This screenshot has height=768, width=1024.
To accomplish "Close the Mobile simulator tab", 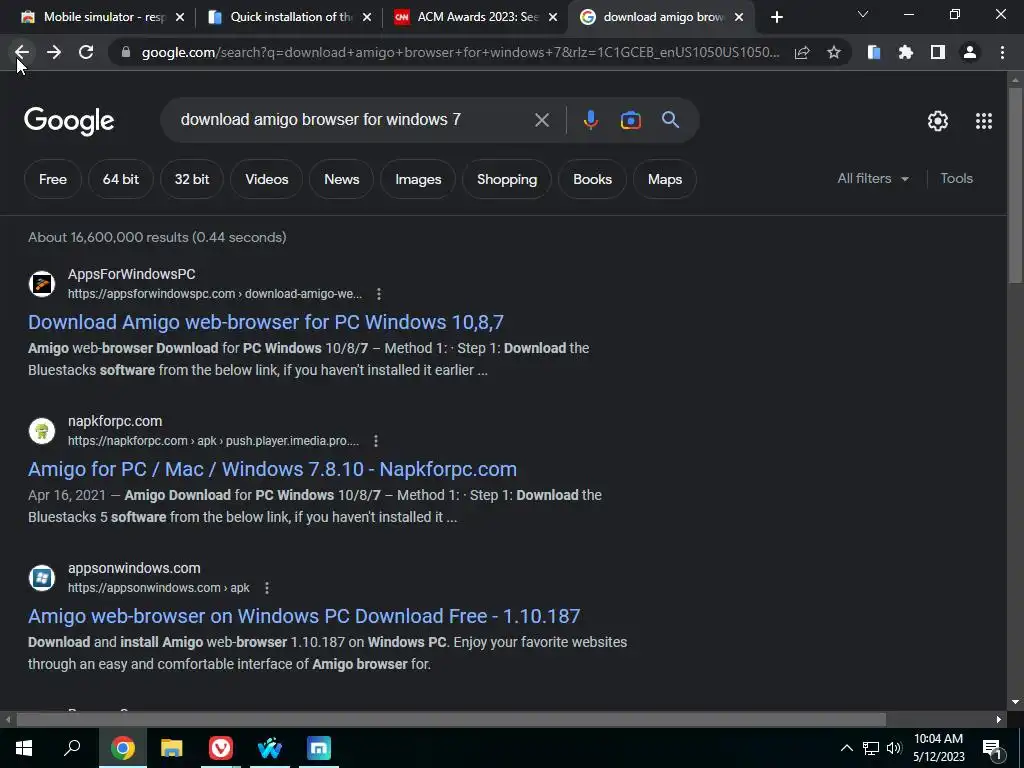I will pos(180,17).
